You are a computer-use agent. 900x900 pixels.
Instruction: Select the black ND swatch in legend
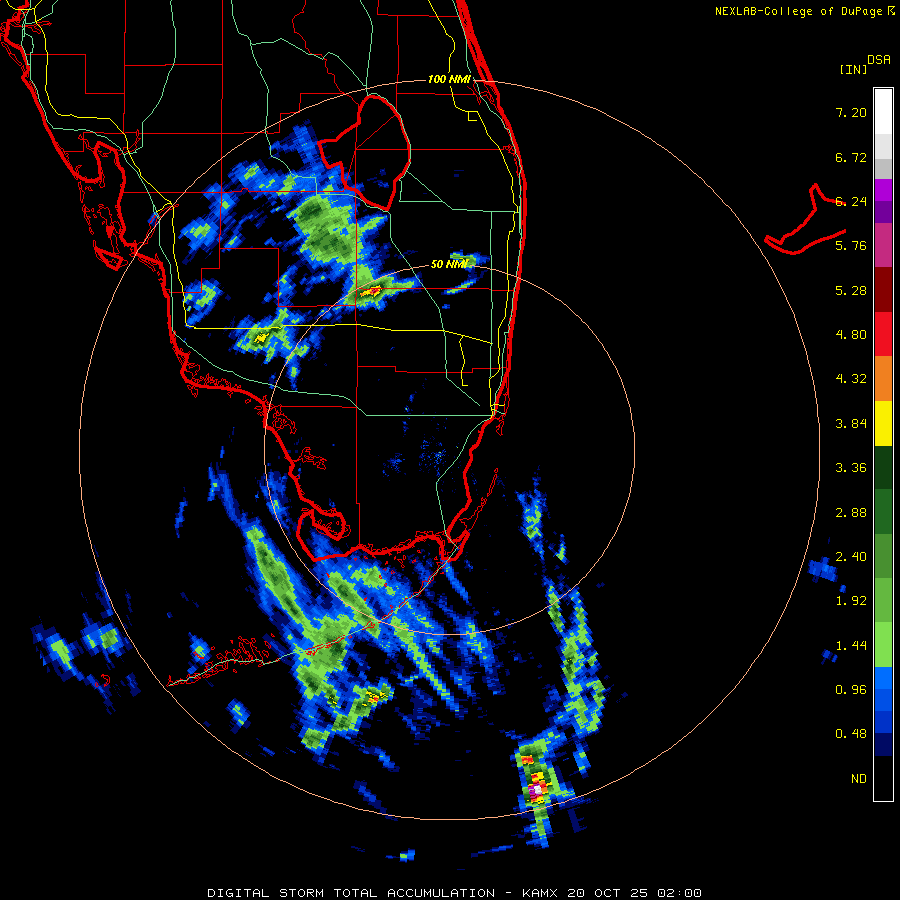(x=883, y=778)
